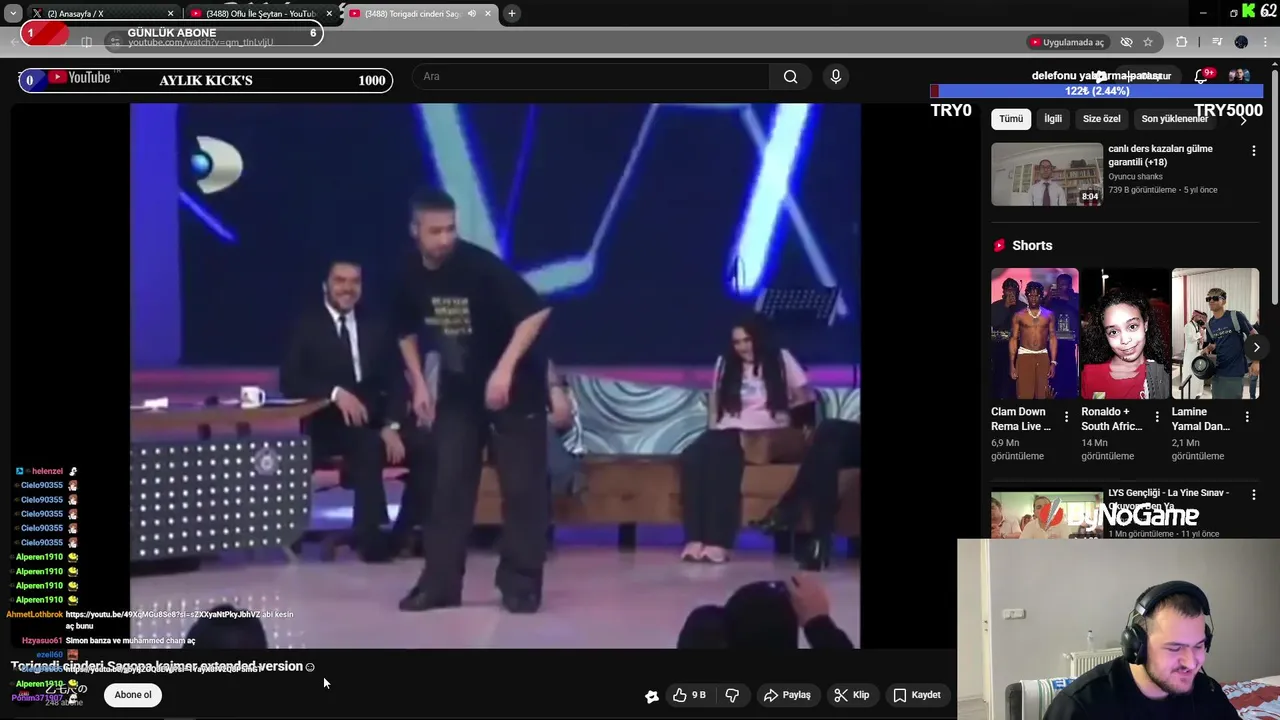Open options for LYS Gençliği video
This screenshot has width=1280, height=720.
1254,494
